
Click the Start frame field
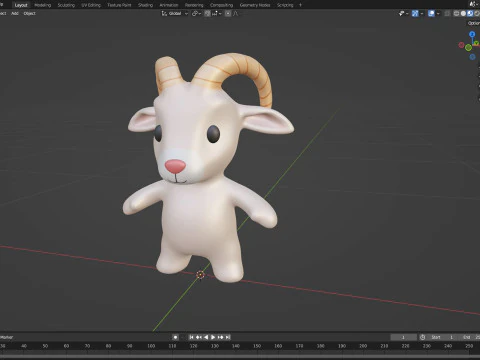(x=442, y=337)
